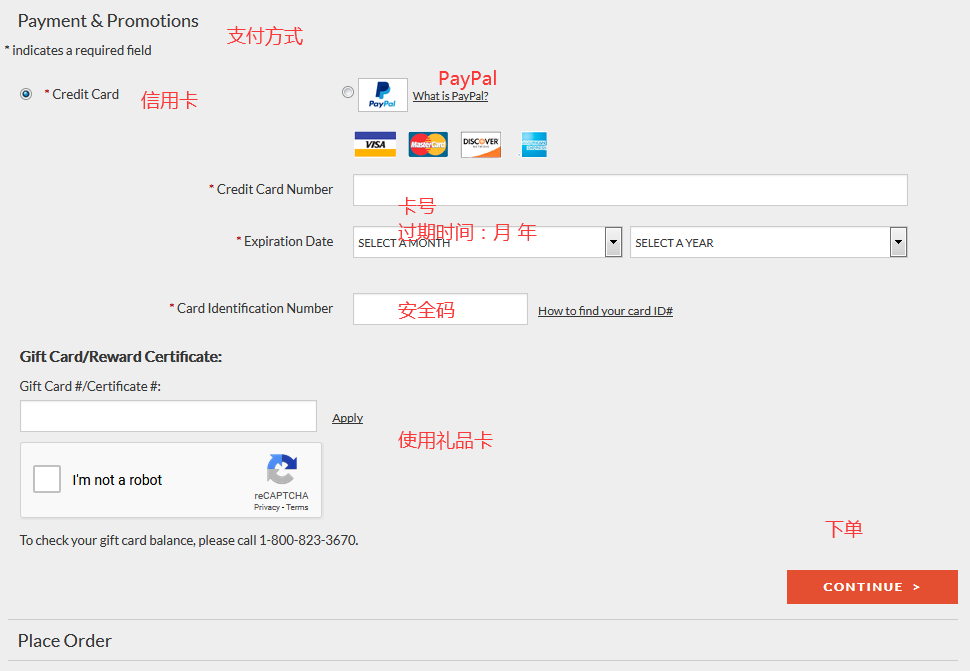This screenshot has width=970, height=671.
Task: Open the What is PayPal link
Action: pyautogui.click(x=450, y=96)
